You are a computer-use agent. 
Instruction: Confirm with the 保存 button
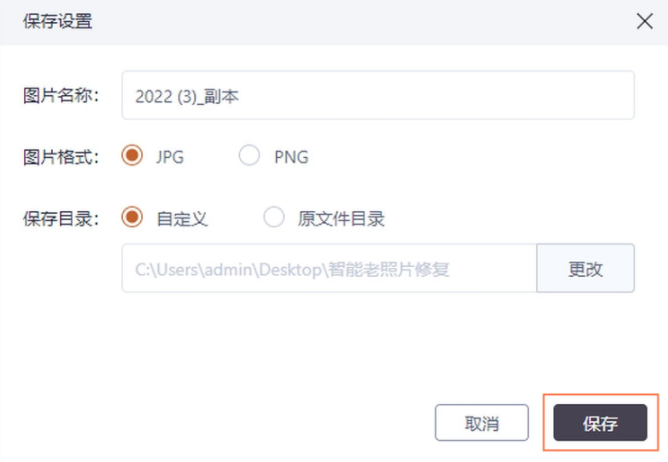tap(600, 423)
